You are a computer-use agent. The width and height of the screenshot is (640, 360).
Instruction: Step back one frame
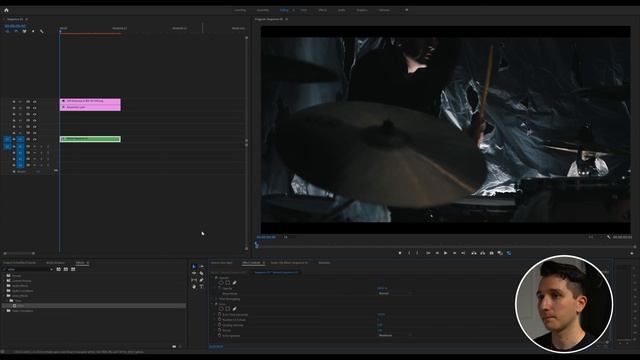click(437, 253)
